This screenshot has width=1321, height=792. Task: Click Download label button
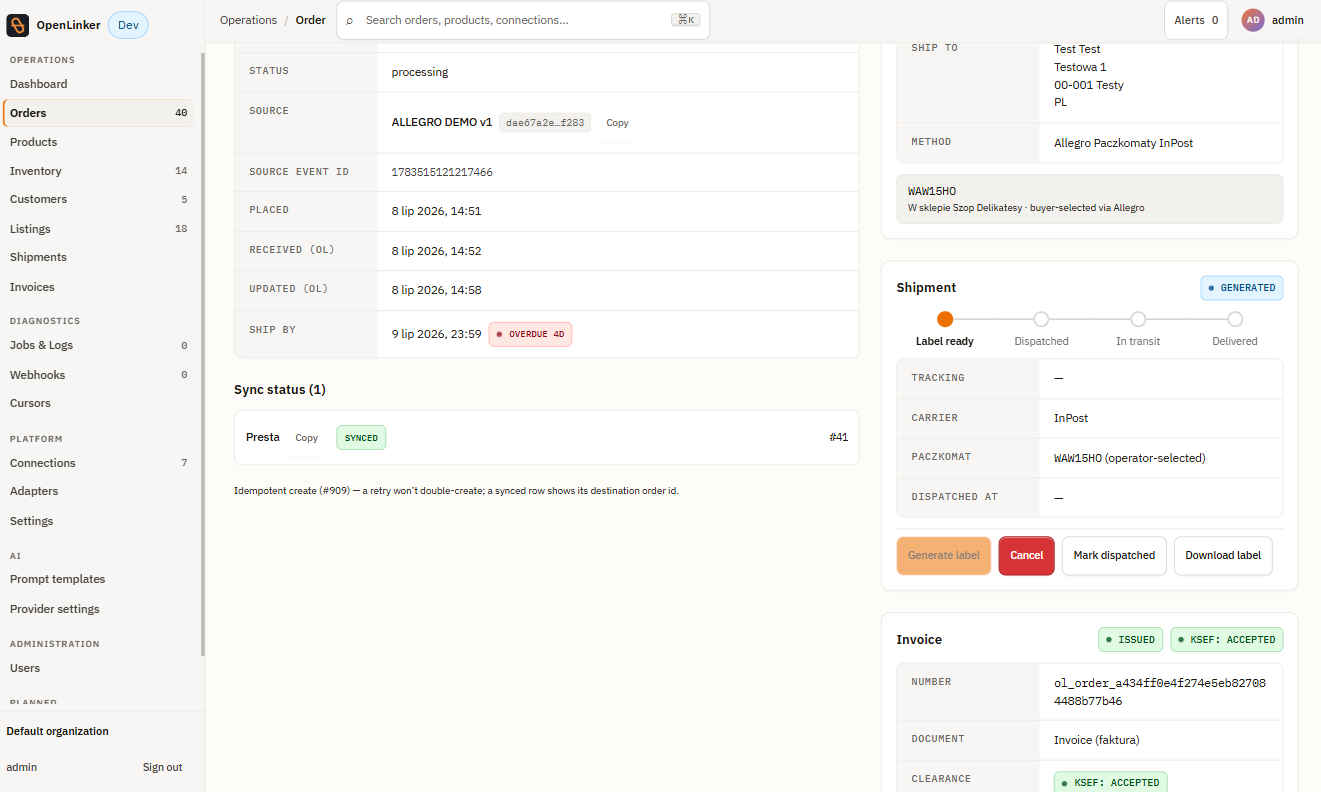(1223, 555)
